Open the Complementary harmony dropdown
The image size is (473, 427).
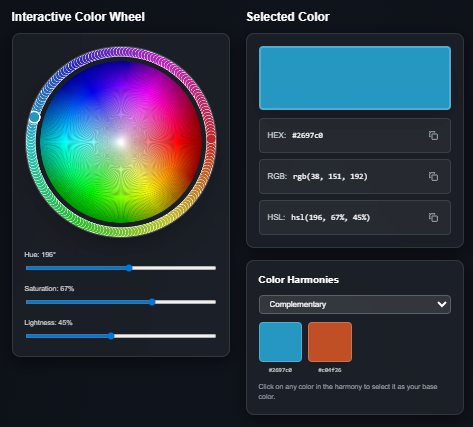[x=355, y=304]
